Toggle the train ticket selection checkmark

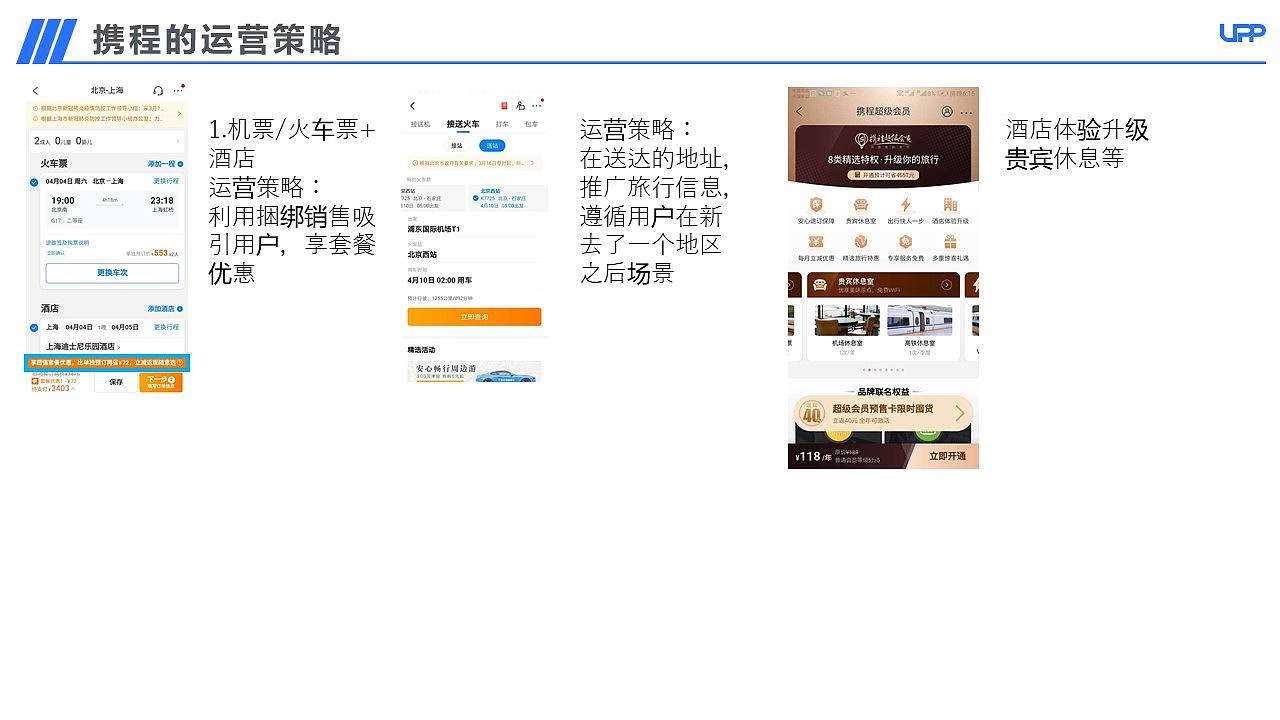click(x=35, y=182)
